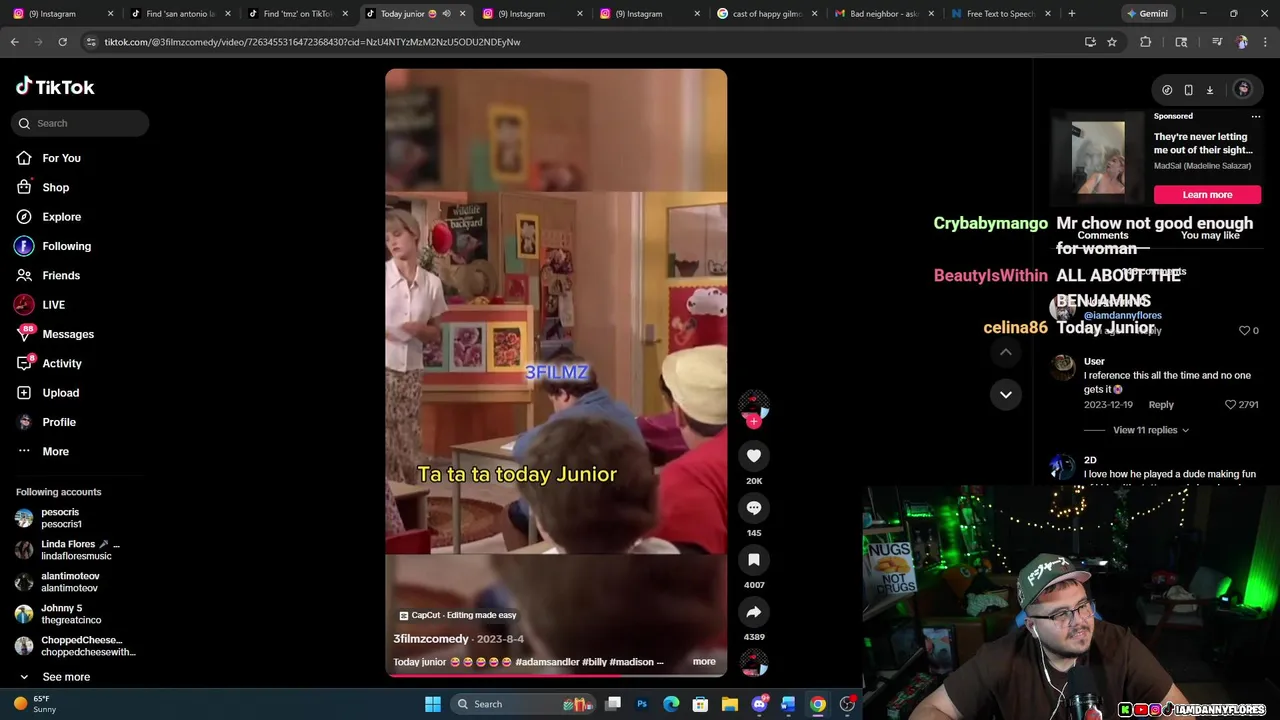The height and width of the screenshot is (720, 1280).
Task: Click the For You home icon
Action: (24, 158)
